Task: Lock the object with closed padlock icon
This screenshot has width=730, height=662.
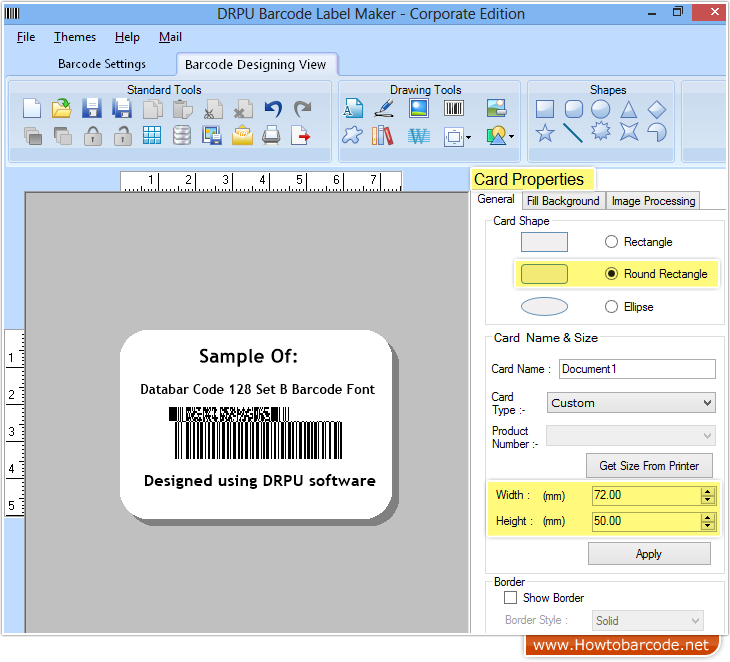Action: [x=93, y=136]
